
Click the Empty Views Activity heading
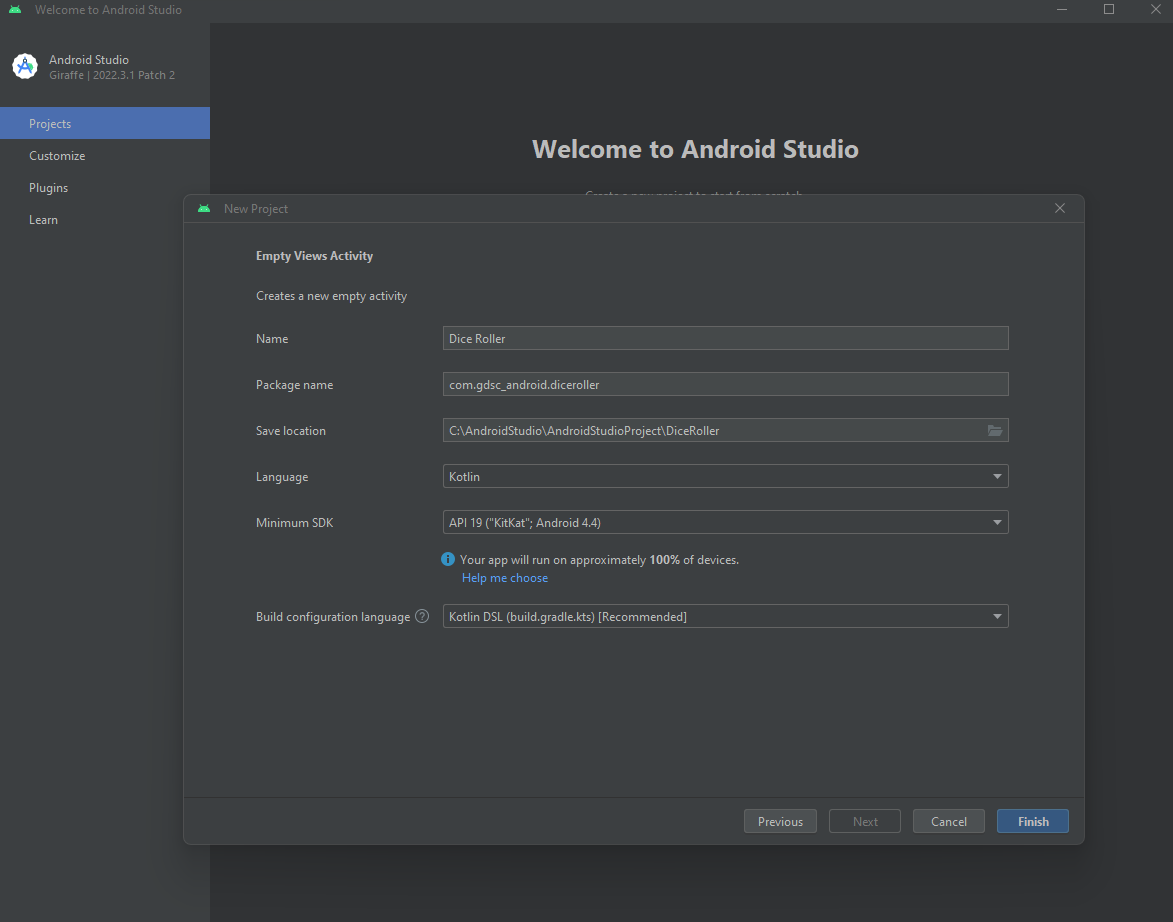click(314, 256)
